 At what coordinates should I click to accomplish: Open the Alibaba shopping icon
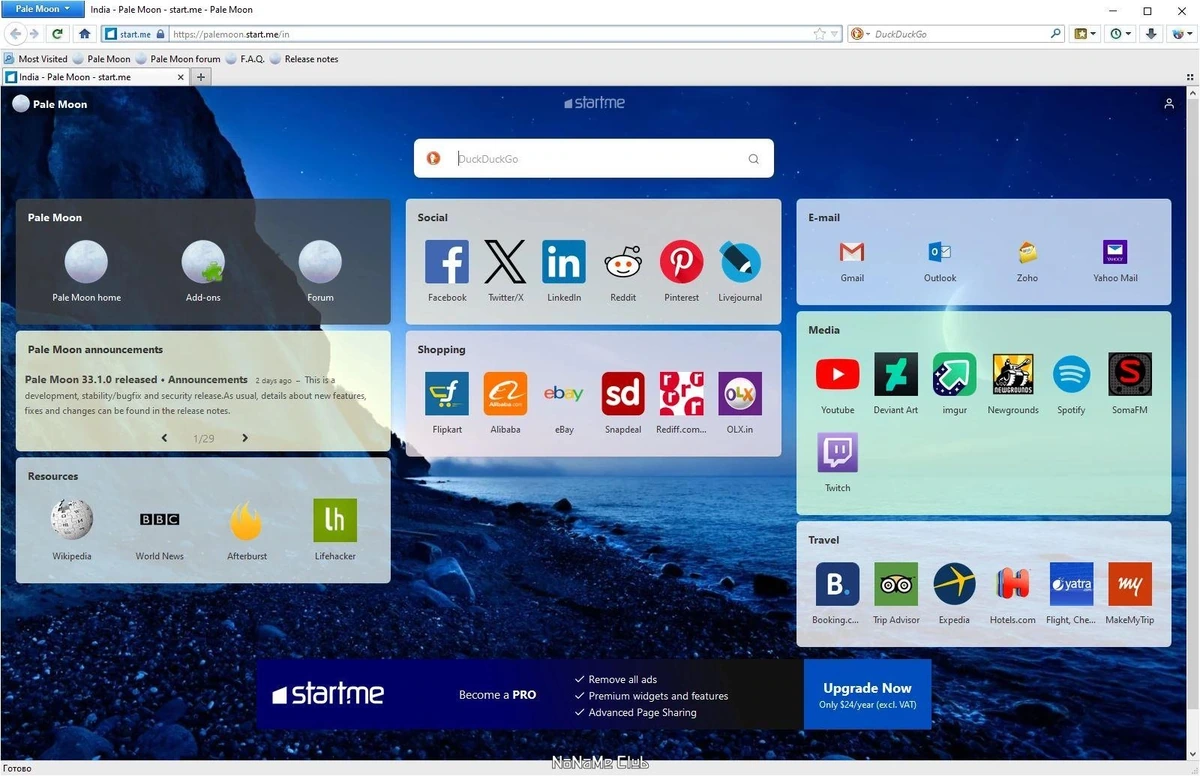(505, 394)
